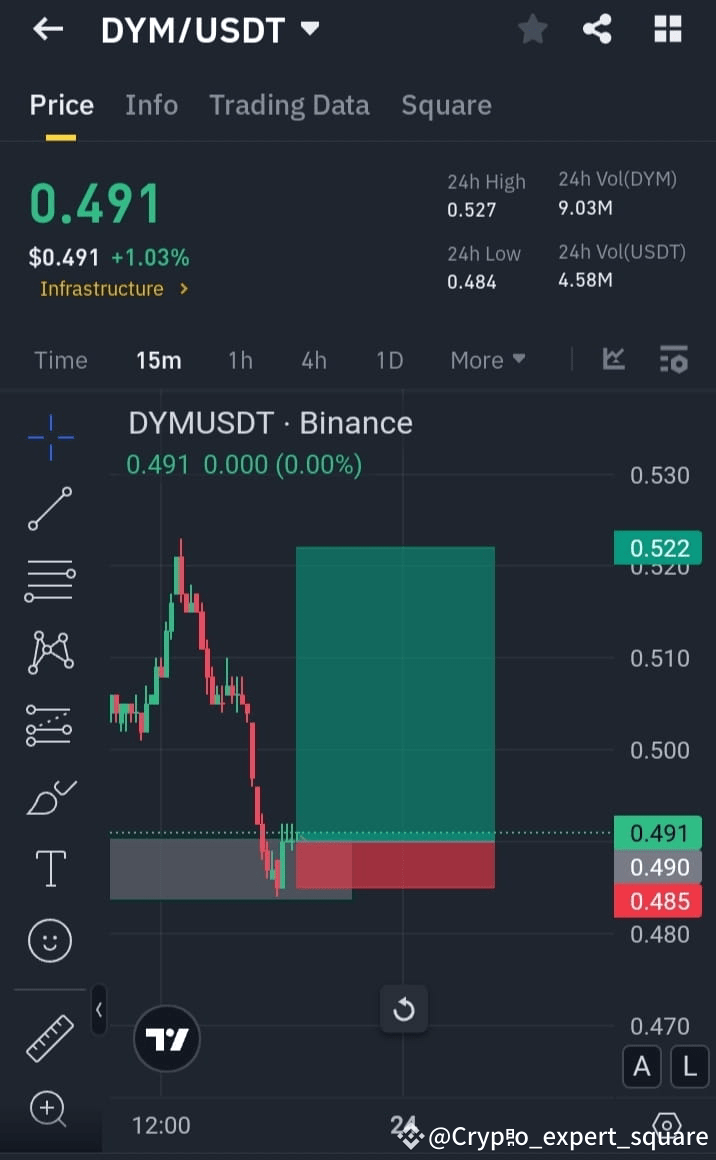Select the XABCD pattern tool
The height and width of the screenshot is (1160, 716).
point(50,652)
